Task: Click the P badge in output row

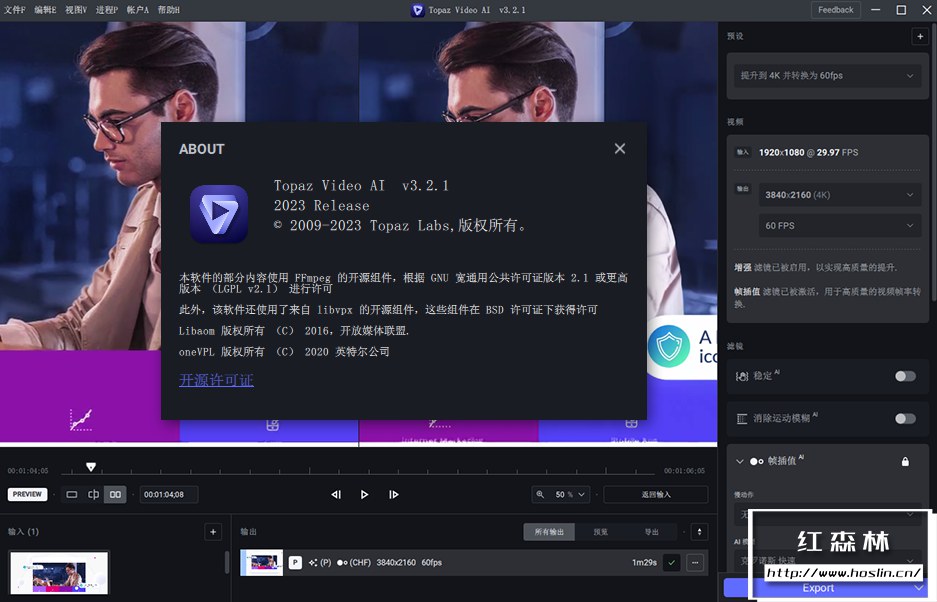Action: 295,563
